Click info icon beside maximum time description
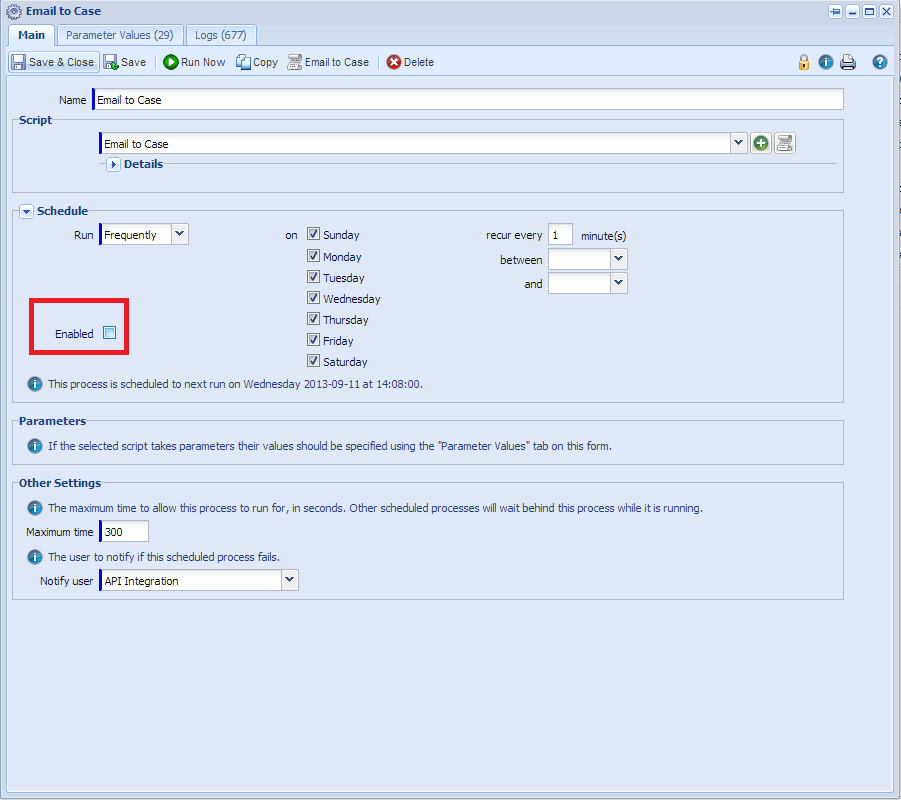The height and width of the screenshot is (800, 901). pos(35,508)
